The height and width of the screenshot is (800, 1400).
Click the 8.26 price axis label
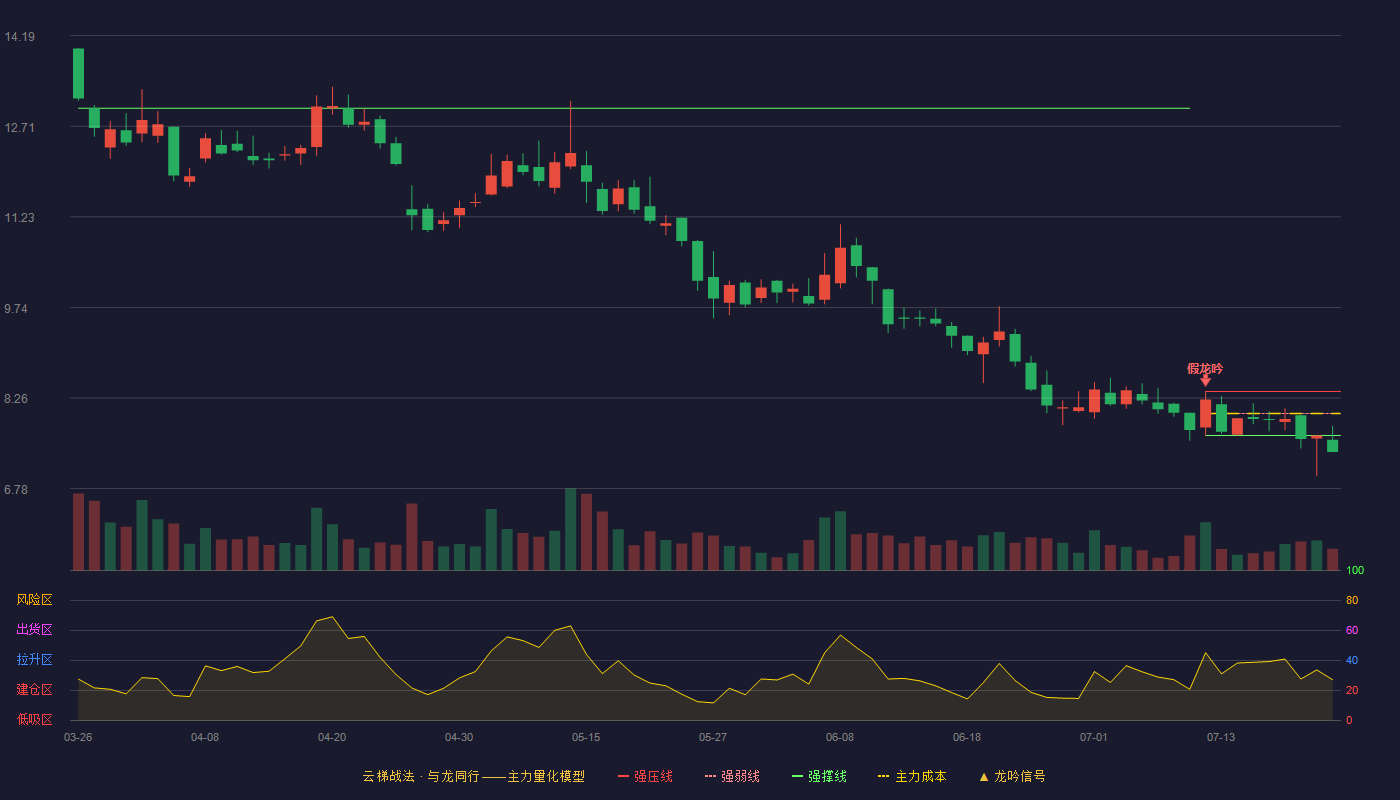(x=15, y=399)
